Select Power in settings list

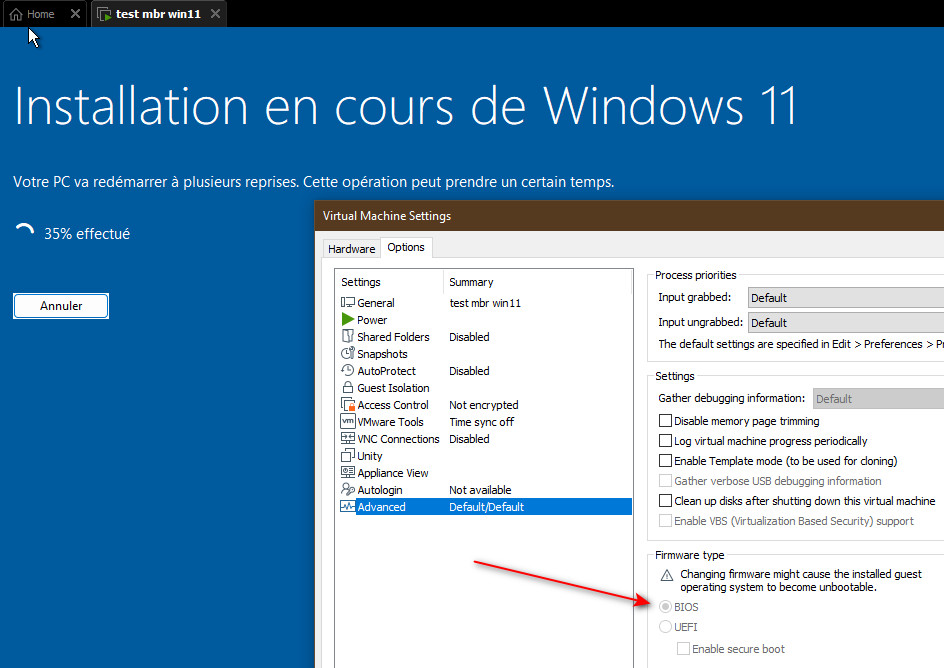pyautogui.click(x=486, y=320)
